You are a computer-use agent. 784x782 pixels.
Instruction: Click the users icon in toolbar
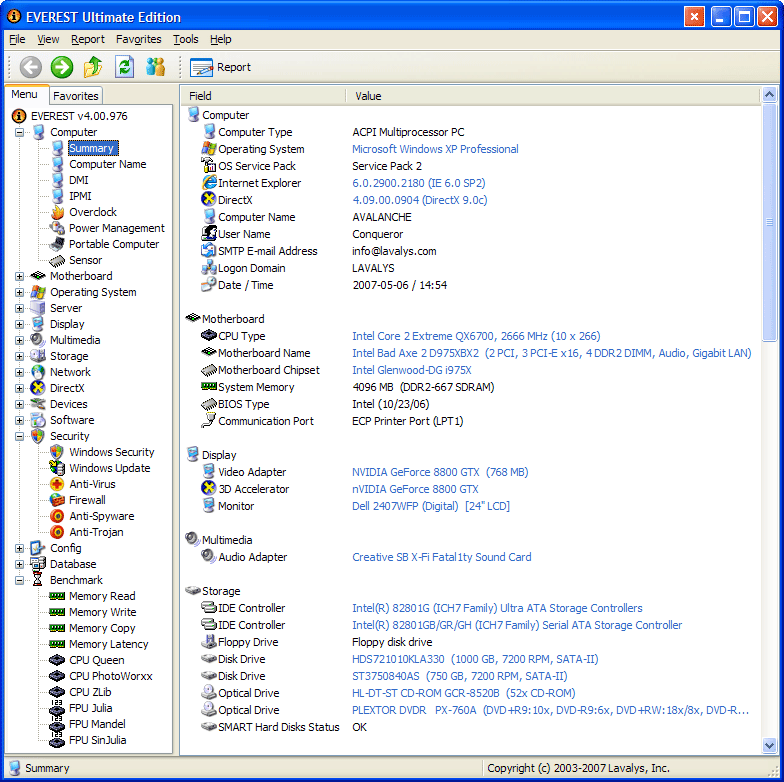click(155, 67)
